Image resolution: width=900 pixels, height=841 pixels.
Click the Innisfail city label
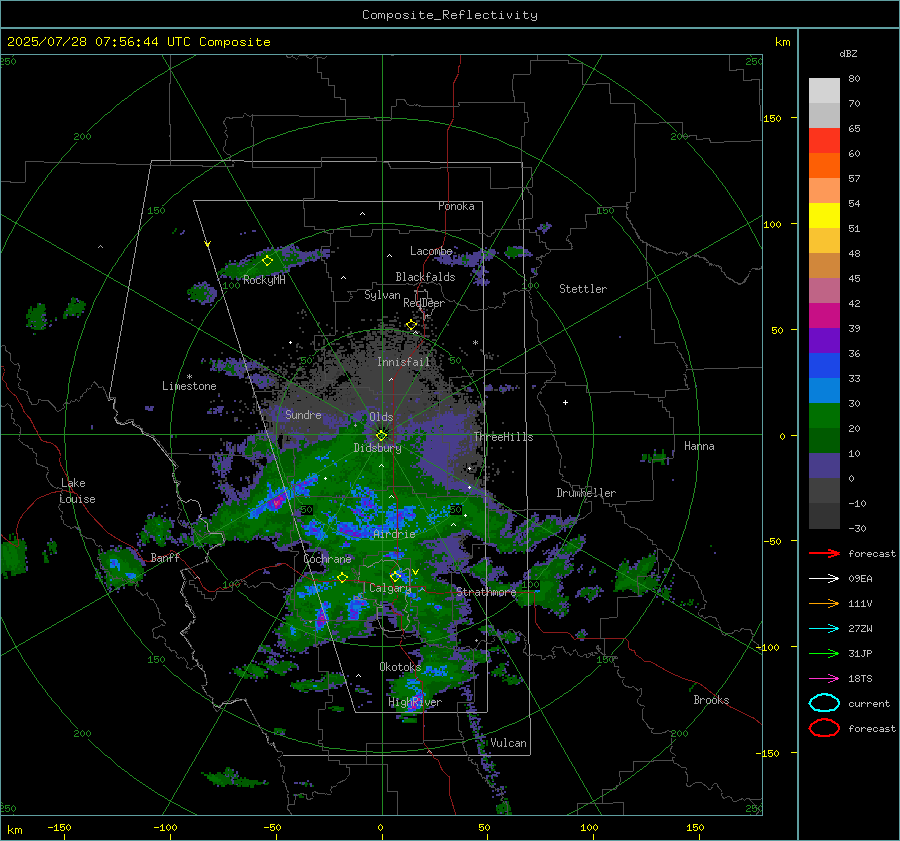[403, 362]
